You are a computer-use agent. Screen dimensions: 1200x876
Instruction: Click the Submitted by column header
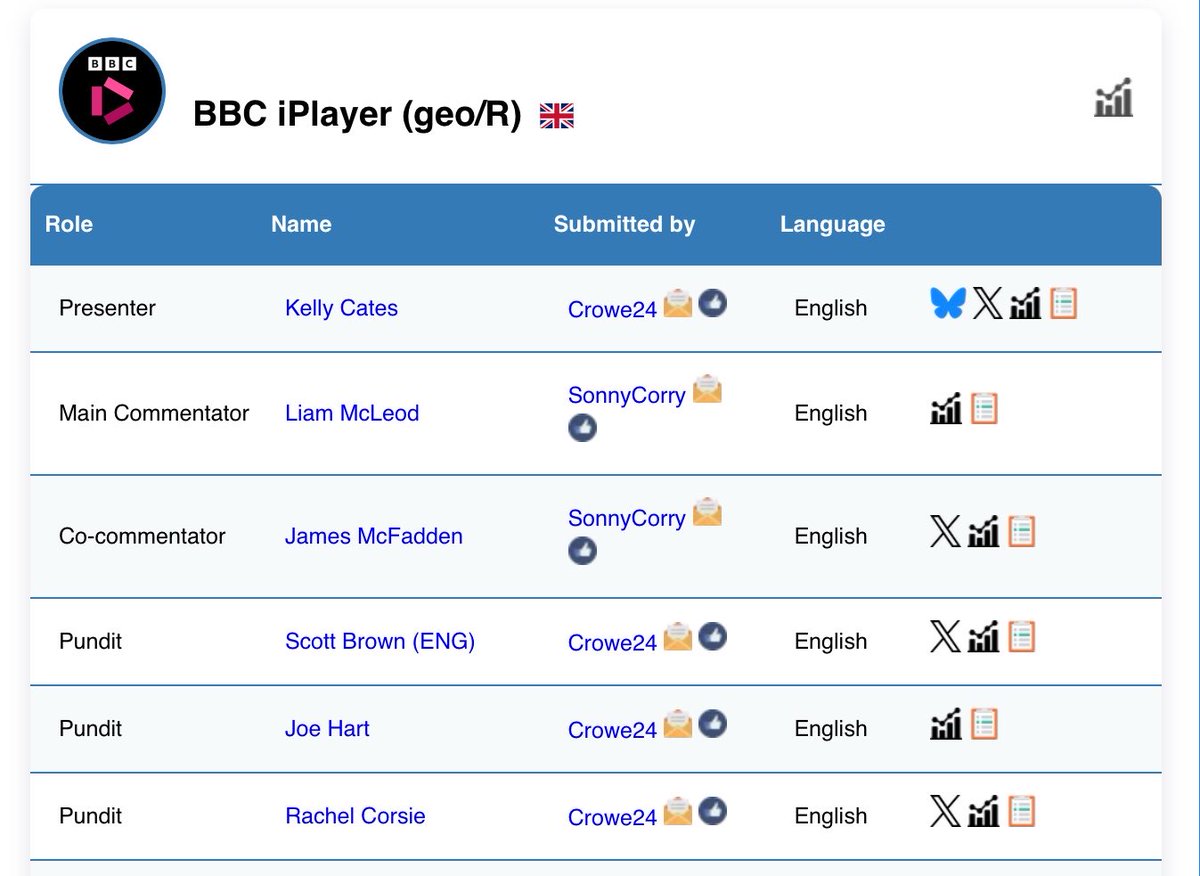pyautogui.click(x=624, y=224)
